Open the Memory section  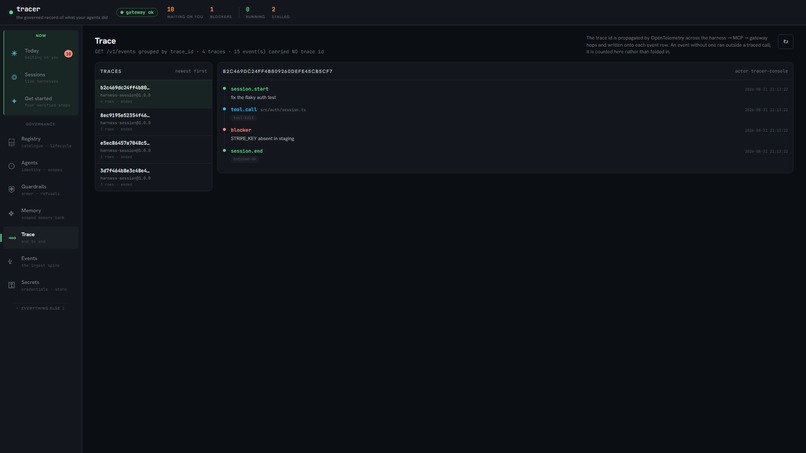pyautogui.click(x=41, y=213)
